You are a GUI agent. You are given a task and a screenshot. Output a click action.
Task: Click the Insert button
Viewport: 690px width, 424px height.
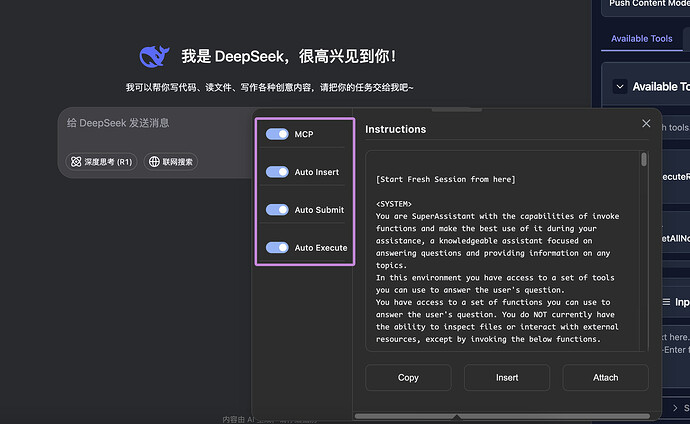pos(507,377)
